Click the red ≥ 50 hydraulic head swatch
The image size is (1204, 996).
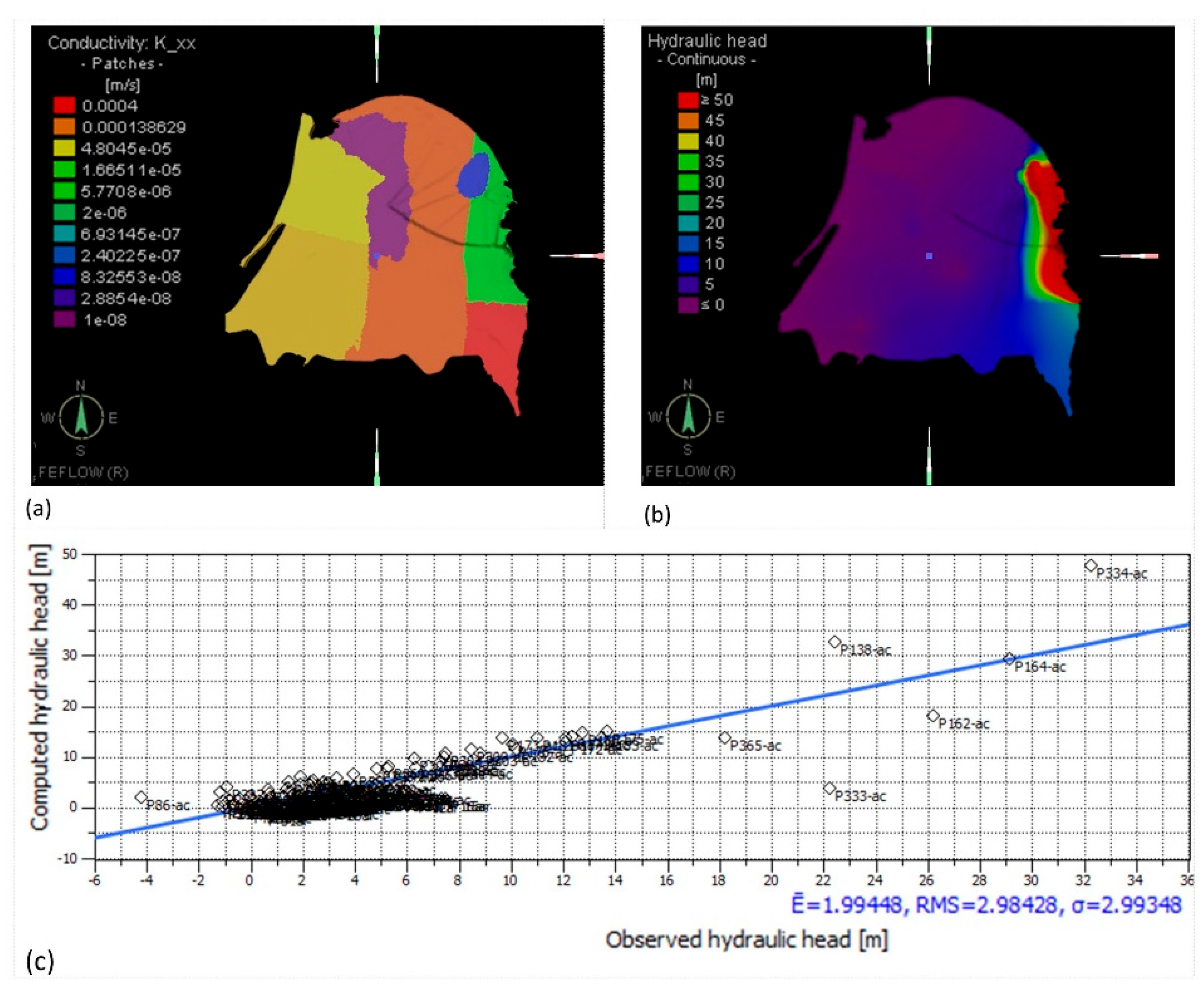[688, 100]
